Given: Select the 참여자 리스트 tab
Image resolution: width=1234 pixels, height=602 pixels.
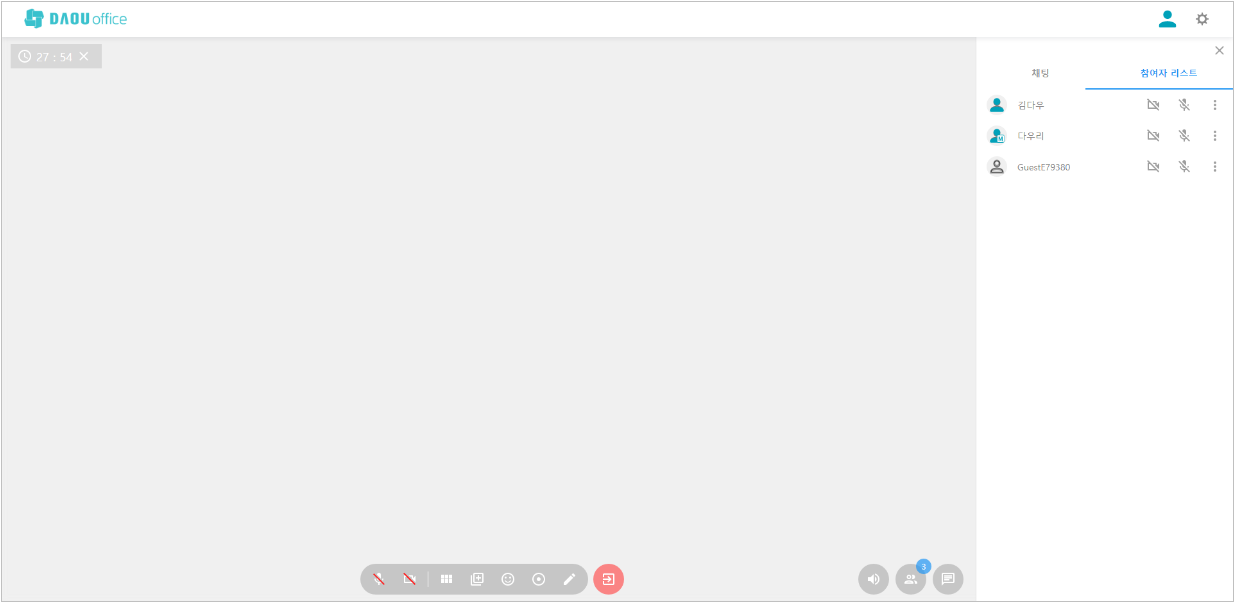Looking at the screenshot, I should coord(1168,73).
